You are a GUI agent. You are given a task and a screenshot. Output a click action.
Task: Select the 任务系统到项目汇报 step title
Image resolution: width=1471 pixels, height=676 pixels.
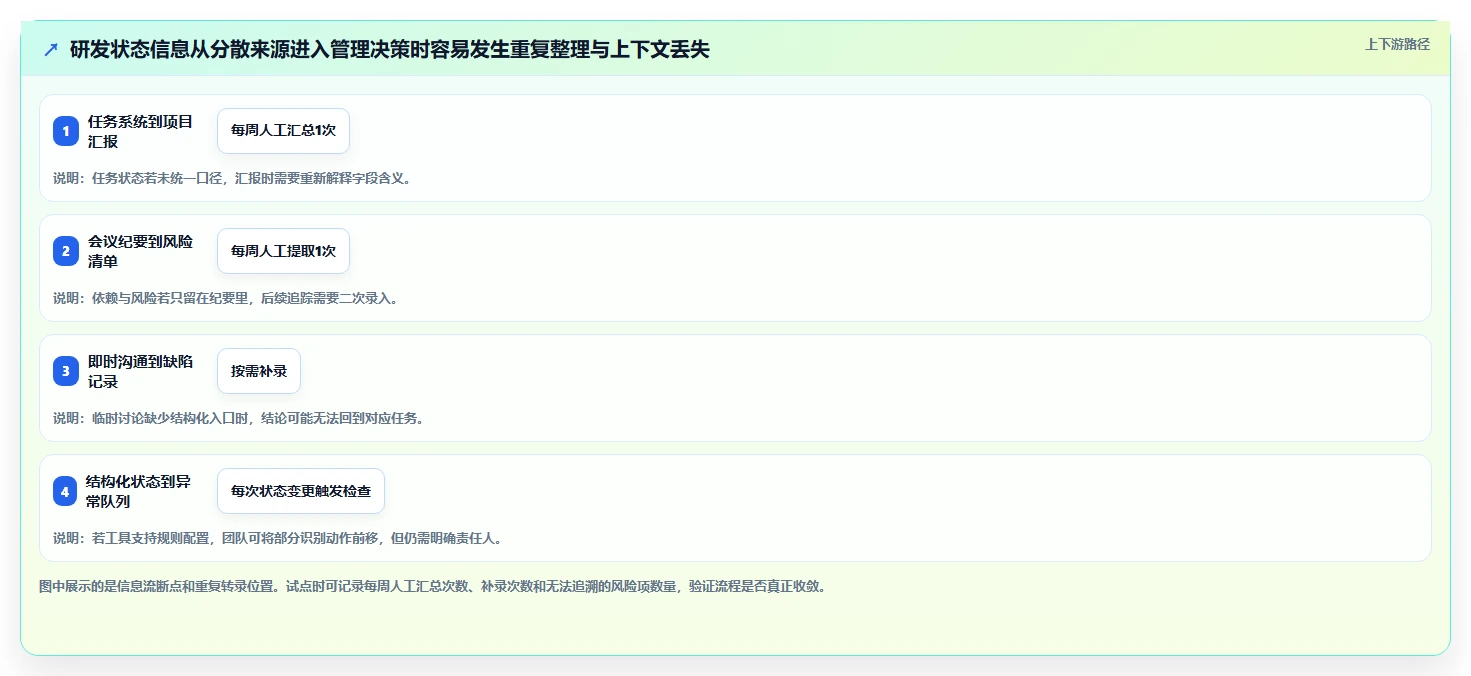(140, 131)
